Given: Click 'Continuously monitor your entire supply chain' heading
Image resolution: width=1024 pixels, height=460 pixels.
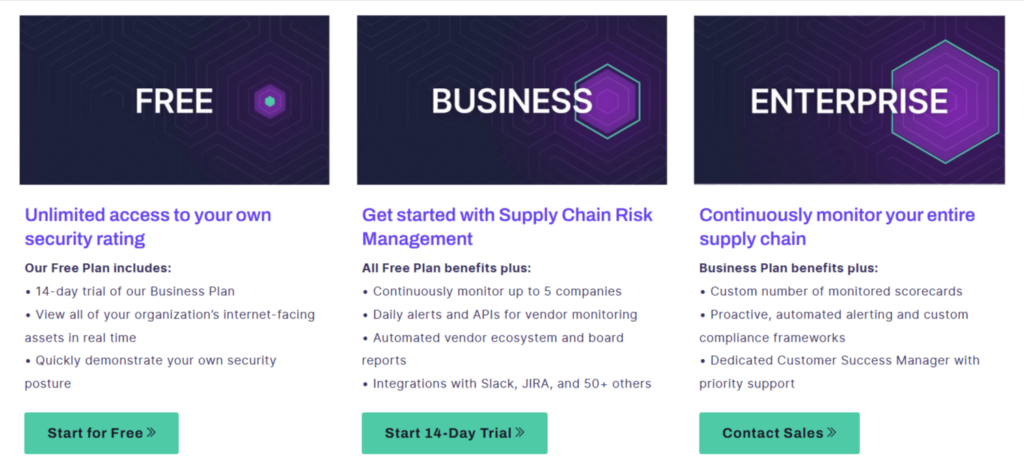Looking at the screenshot, I should point(837,227).
